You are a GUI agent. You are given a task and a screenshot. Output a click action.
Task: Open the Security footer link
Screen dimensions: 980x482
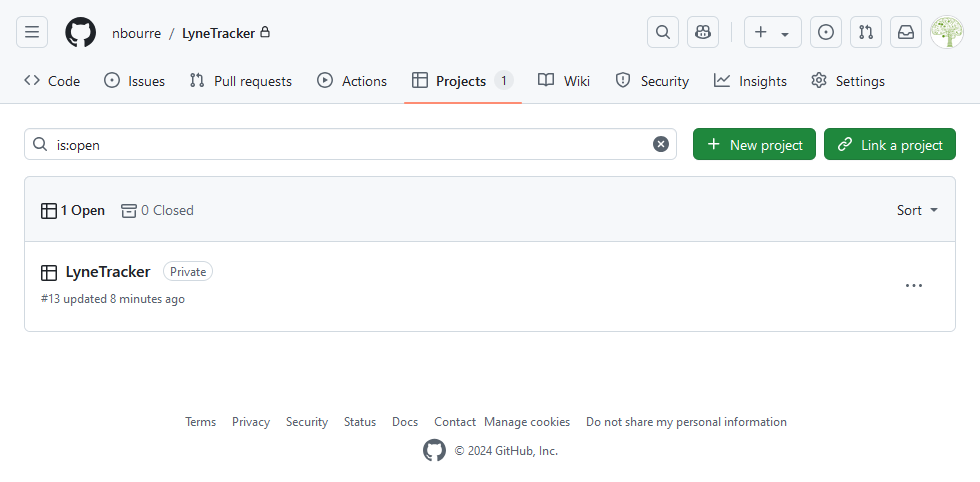[x=307, y=422]
